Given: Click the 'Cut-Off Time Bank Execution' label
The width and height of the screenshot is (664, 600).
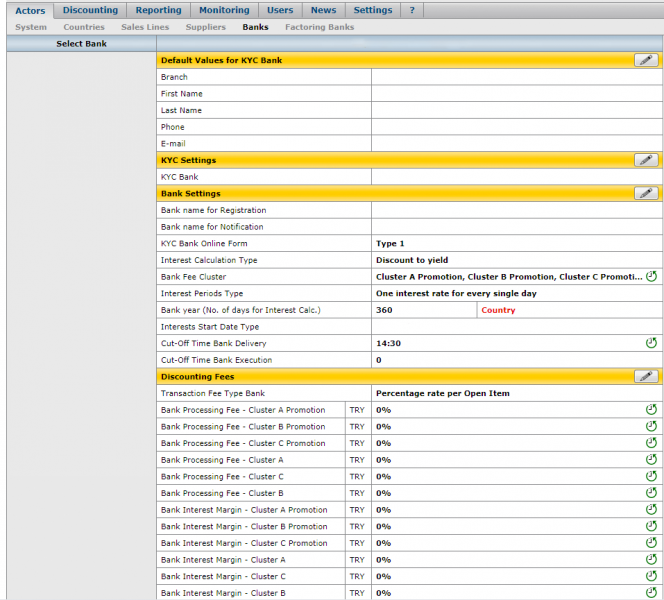Looking at the screenshot, I should coord(216,360).
